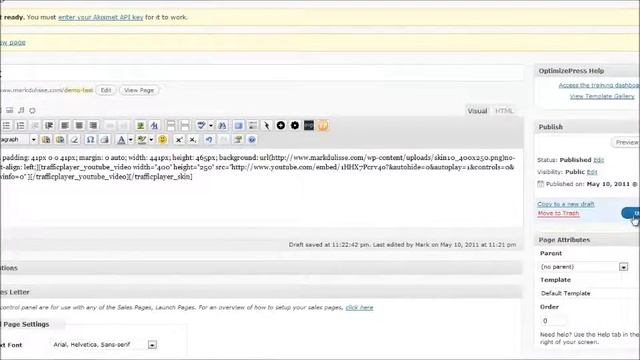This screenshot has width=640, height=360.
Task: Toggle the spellchecker icon
Action: (x=201, y=126)
